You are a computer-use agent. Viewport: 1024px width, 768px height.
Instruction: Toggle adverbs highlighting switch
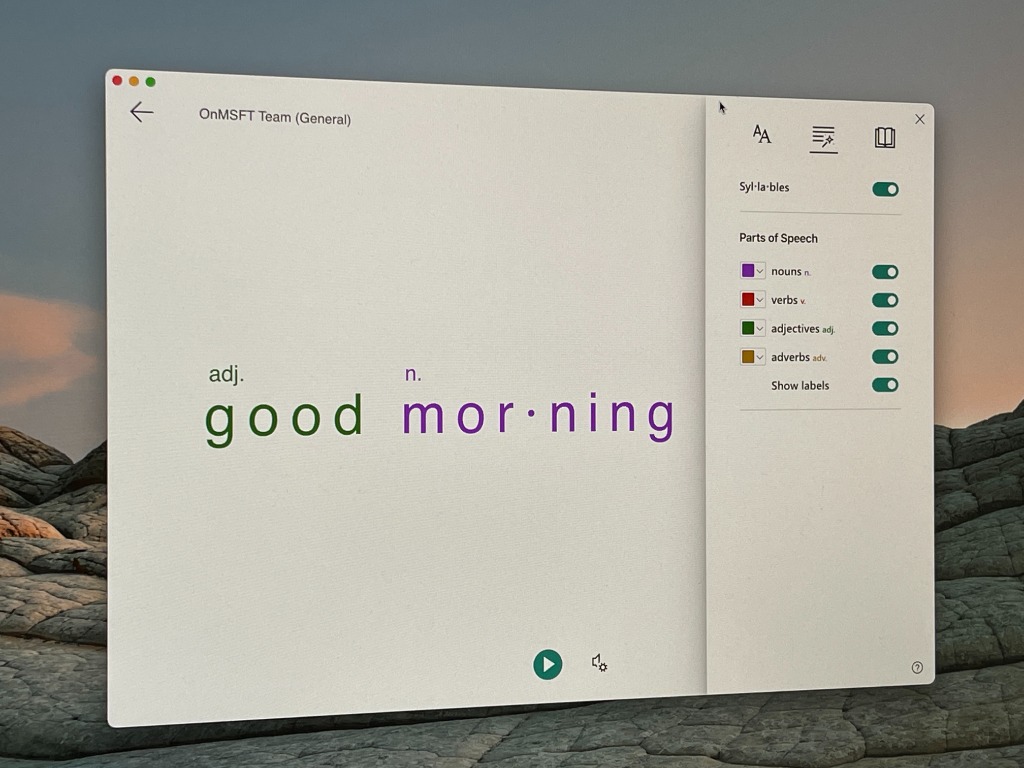885,357
